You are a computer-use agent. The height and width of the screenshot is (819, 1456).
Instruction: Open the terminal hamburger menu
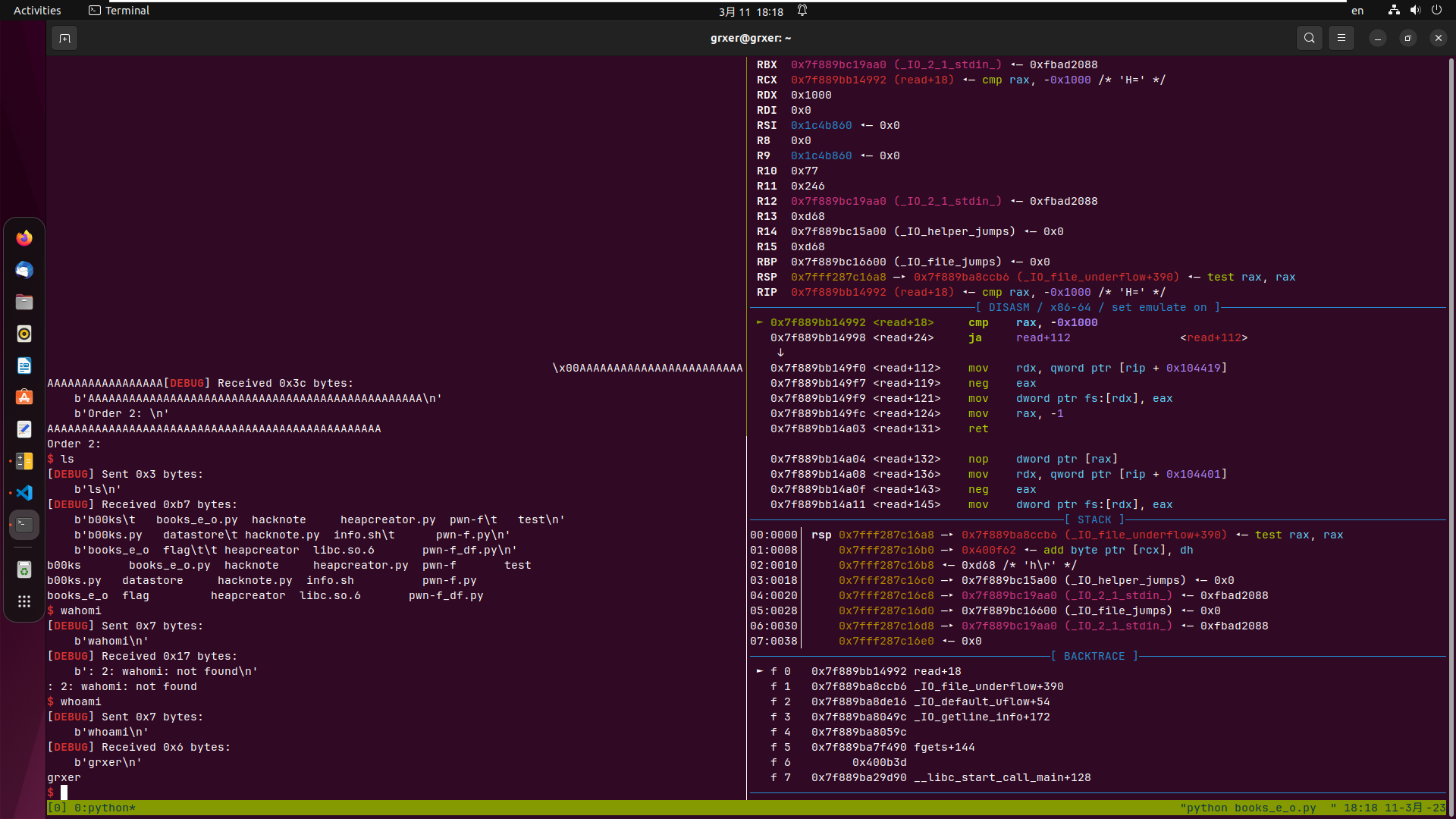(x=1341, y=38)
